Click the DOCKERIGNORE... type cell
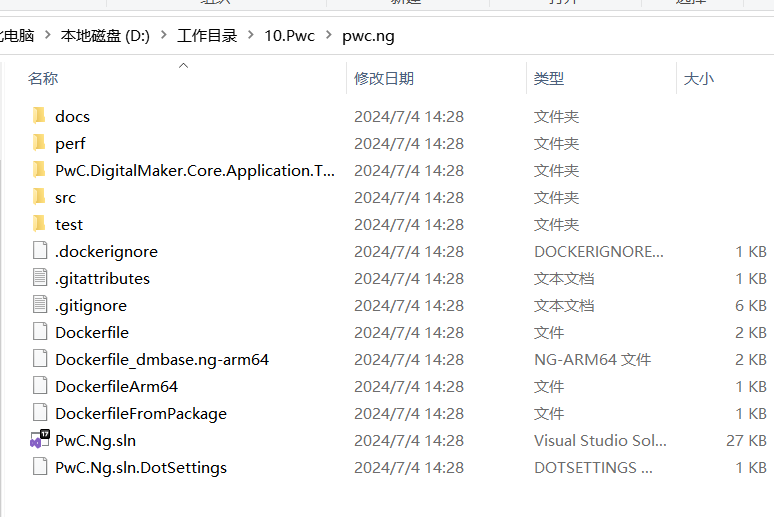Viewport: 774px width, 517px height. (x=599, y=252)
